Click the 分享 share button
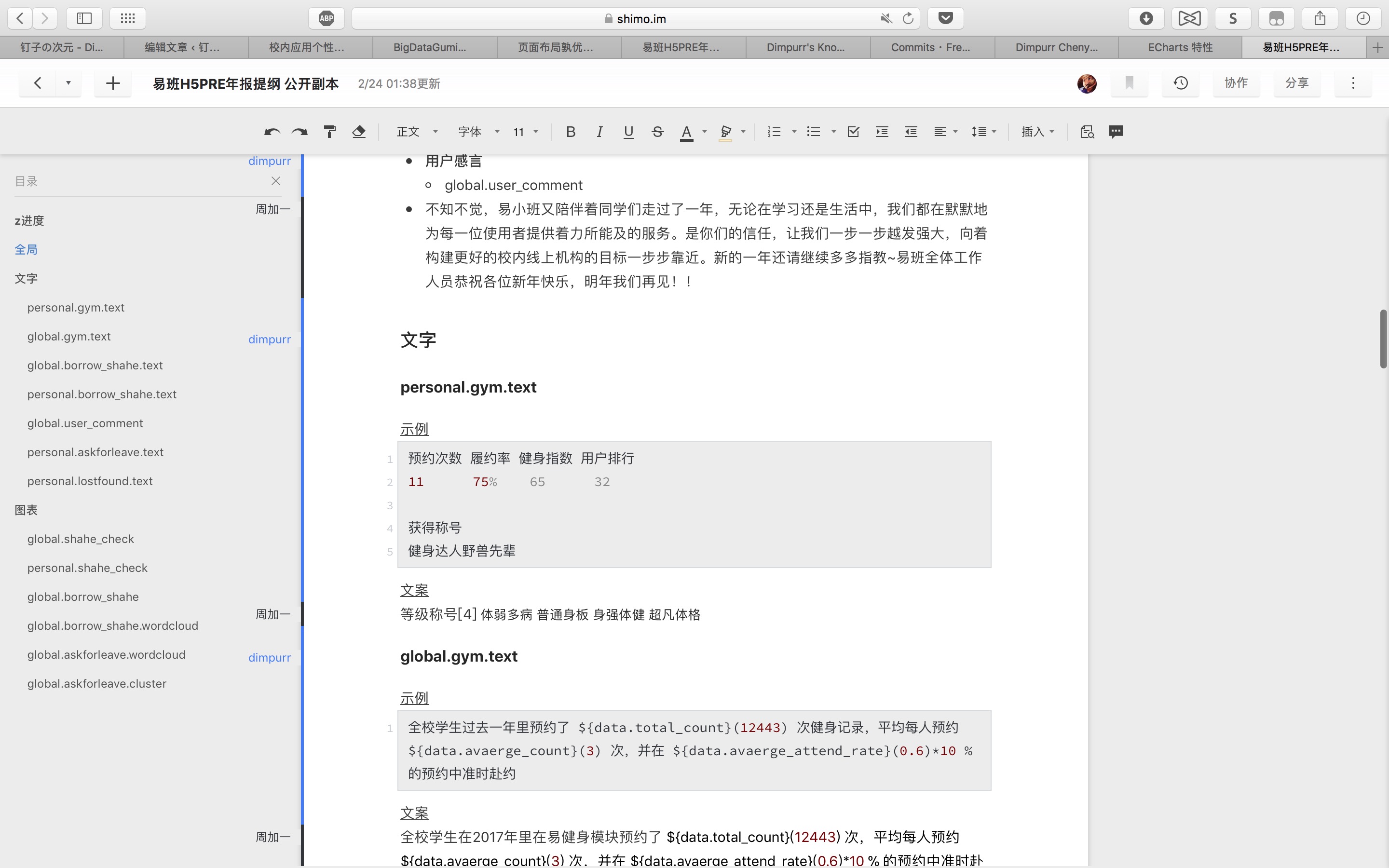Image resolution: width=1389 pixels, height=868 pixels. pyautogui.click(x=1296, y=83)
